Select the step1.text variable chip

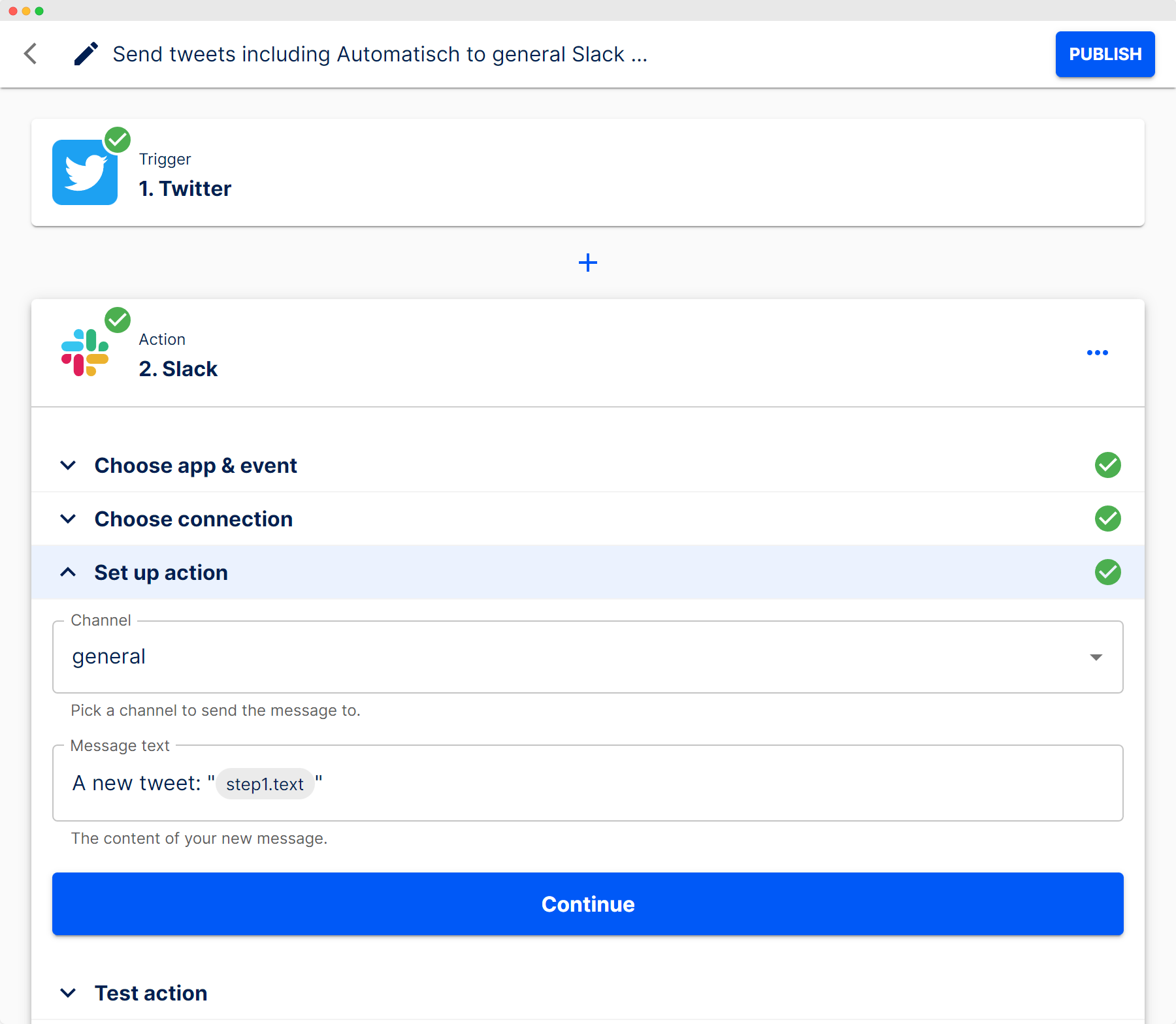(x=265, y=784)
